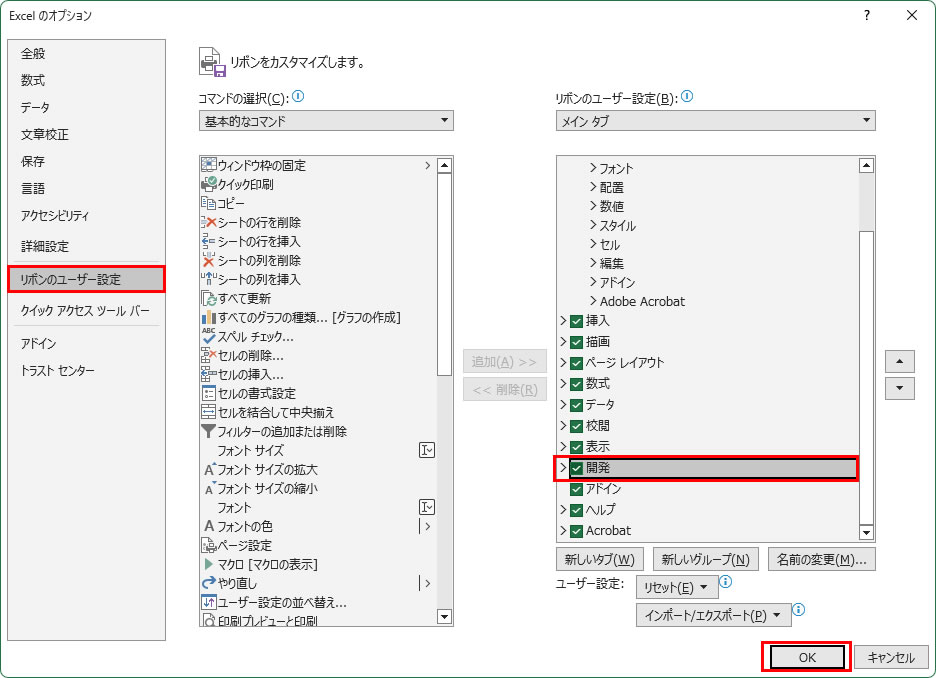Click the やり直し redo icon
Screen dimensions: 936x678
(x=208, y=583)
